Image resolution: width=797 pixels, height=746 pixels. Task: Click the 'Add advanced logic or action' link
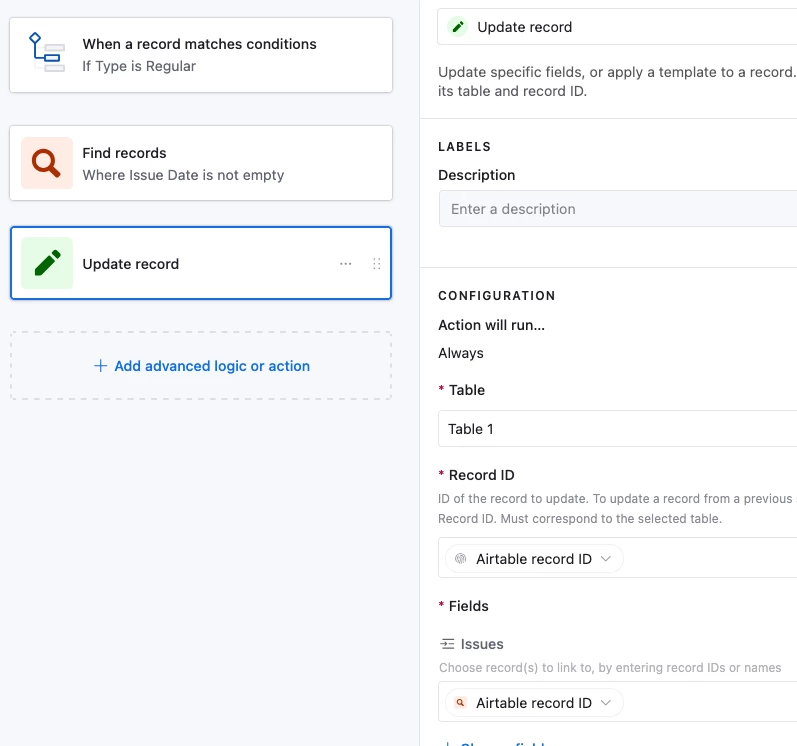pos(212,366)
